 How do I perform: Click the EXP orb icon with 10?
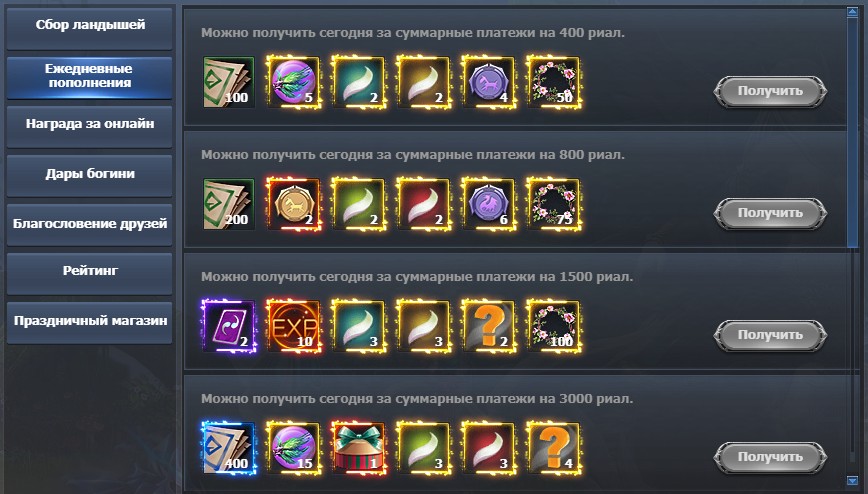point(293,326)
